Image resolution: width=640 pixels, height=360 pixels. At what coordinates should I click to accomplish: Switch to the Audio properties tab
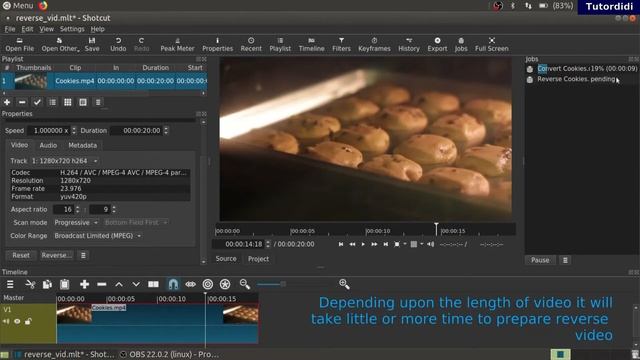click(48, 145)
